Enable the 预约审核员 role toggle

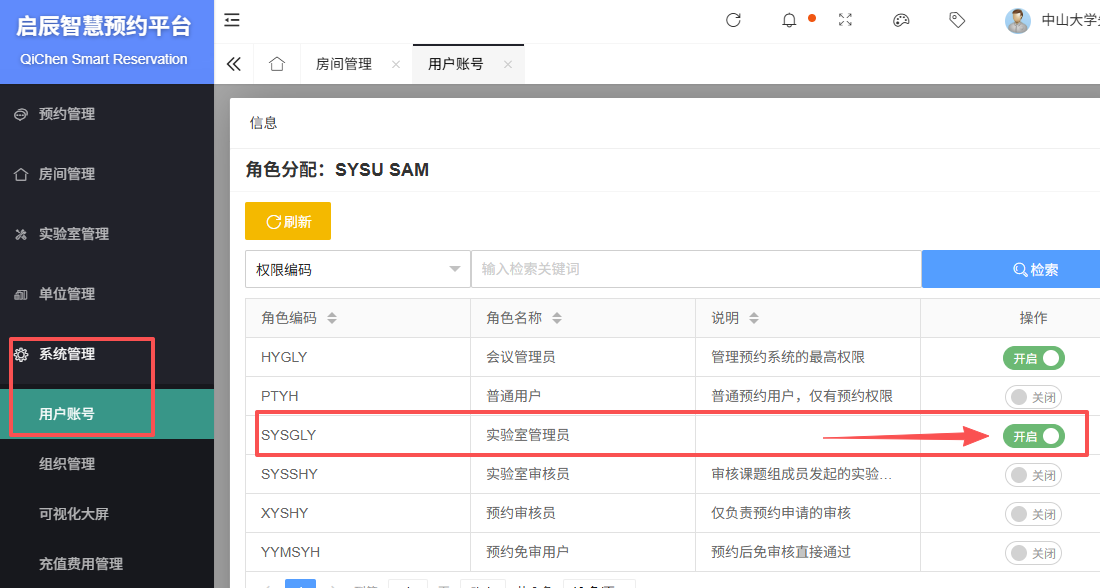[x=1034, y=514]
